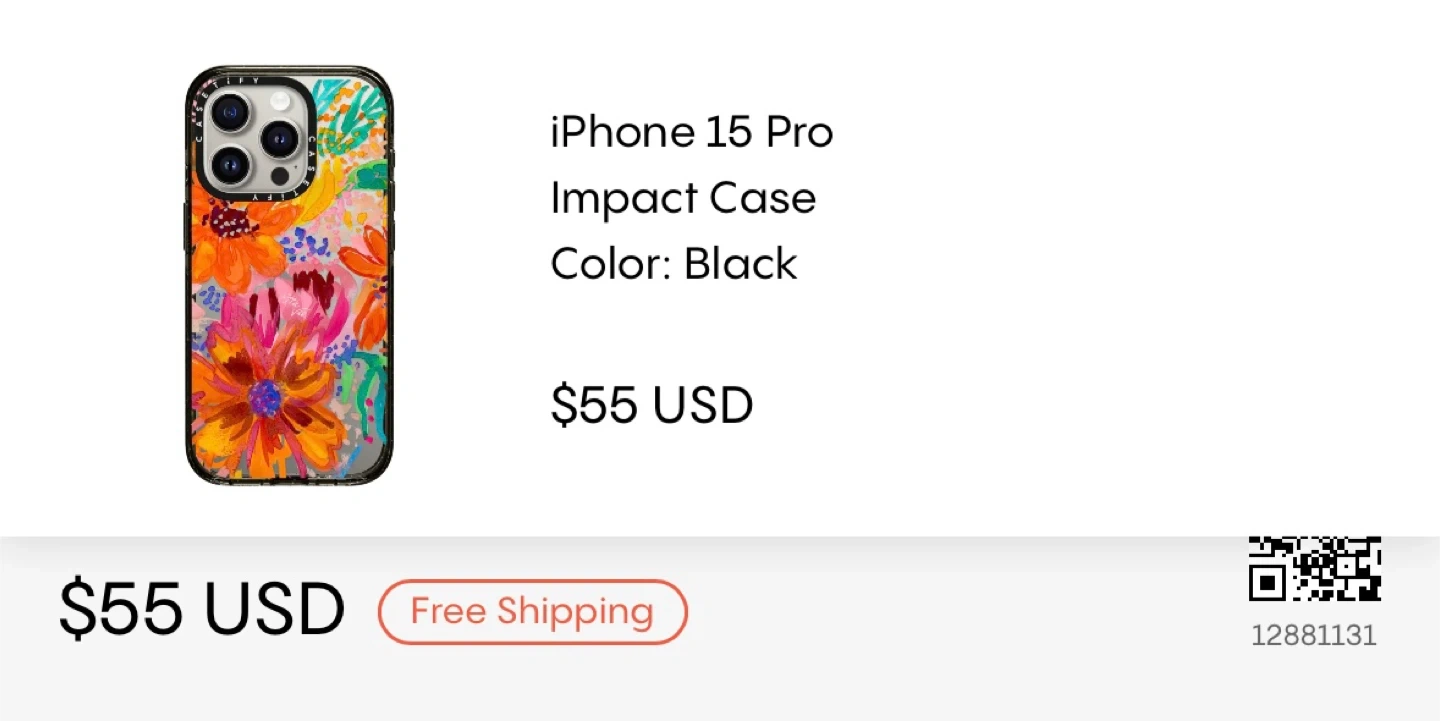Image resolution: width=1440 pixels, height=721 pixels.
Task: Click the $55 USD price beside product image
Action: point(652,405)
